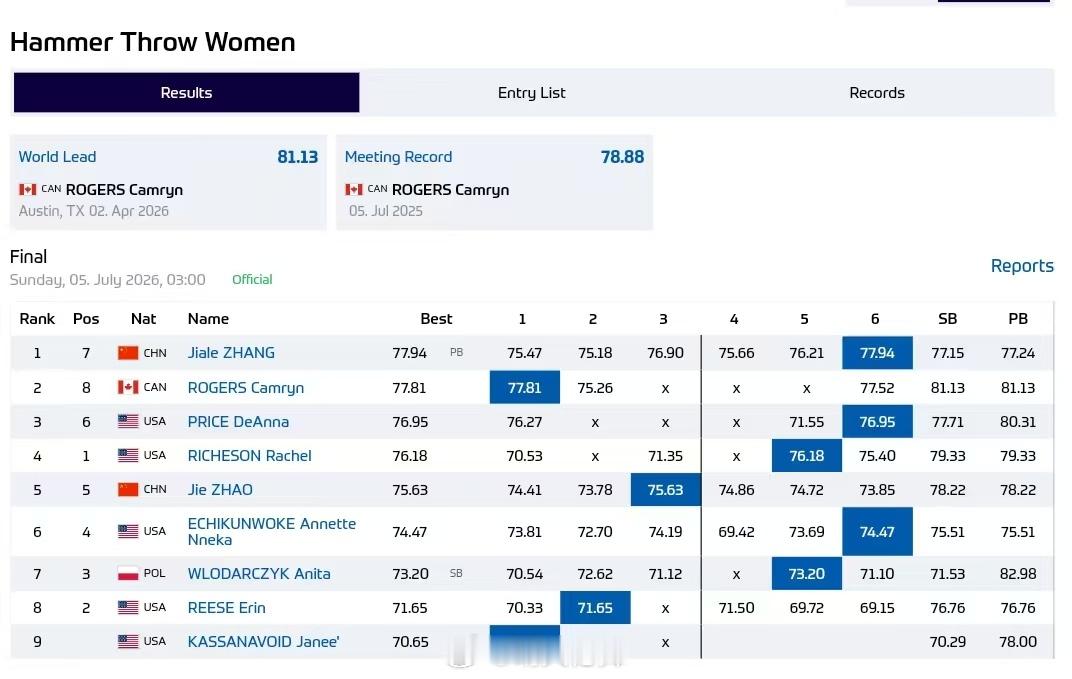Open RICHESON Rachel athlete profile link

click(250, 455)
